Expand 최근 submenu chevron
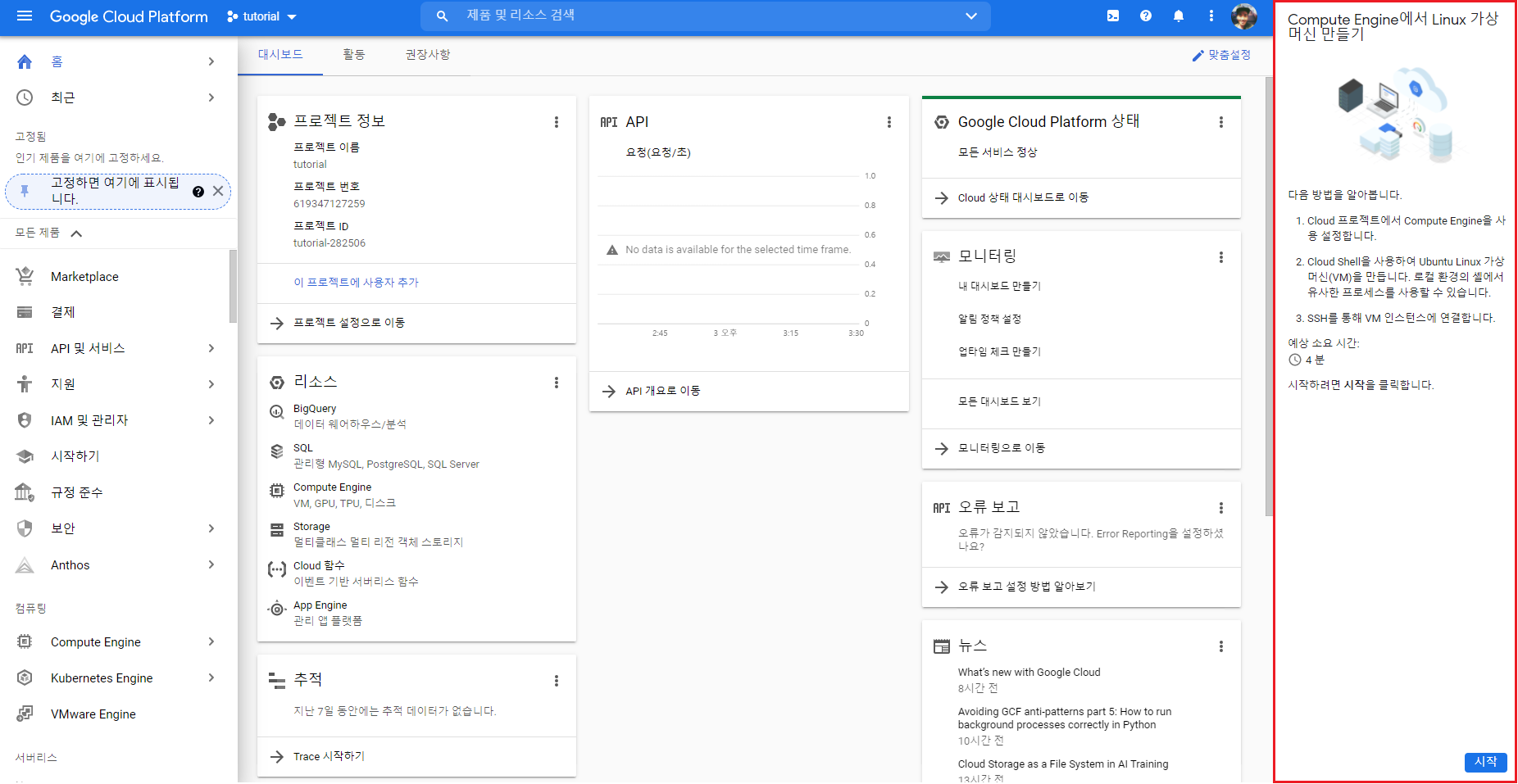Image resolution: width=1518 pixels, height=784 pixels. pyautogui.click(x=211, y=97)
